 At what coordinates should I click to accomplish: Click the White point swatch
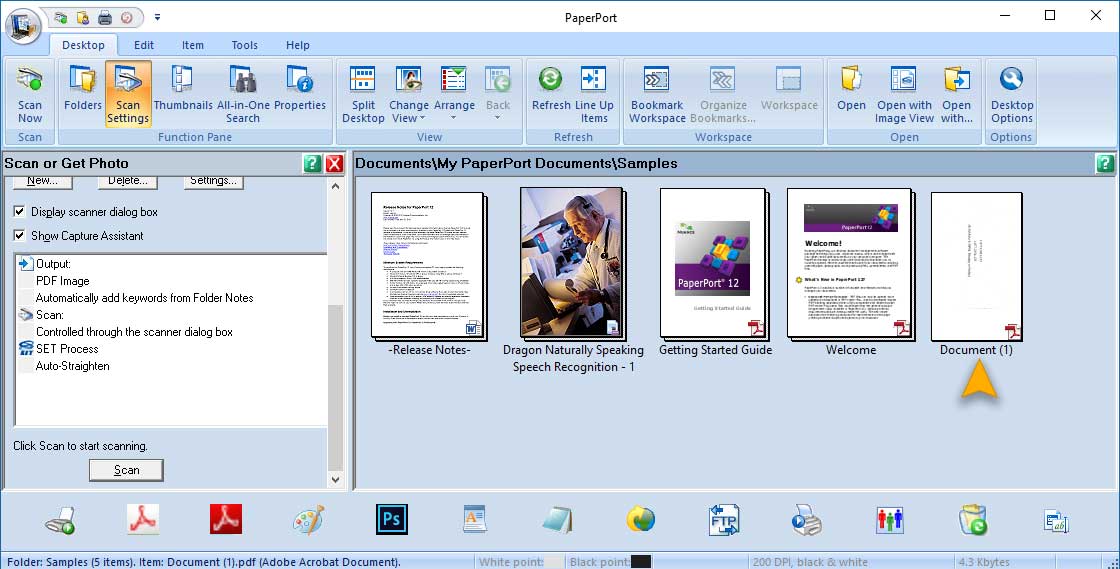click(x=554, y=562)
